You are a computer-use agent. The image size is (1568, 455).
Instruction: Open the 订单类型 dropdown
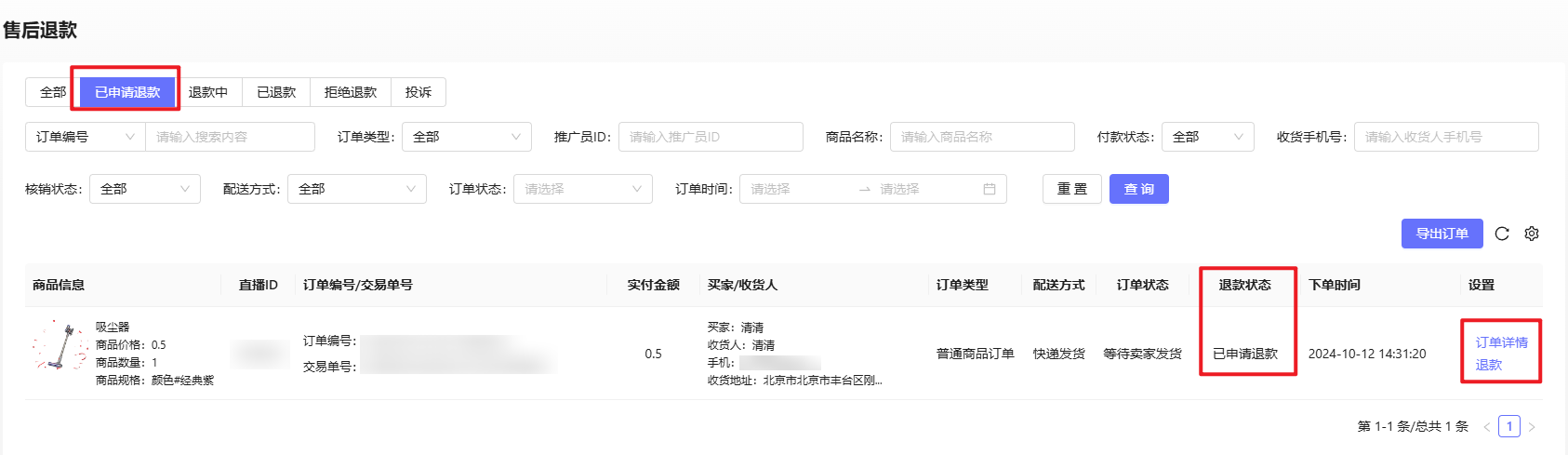pos(466,137)
